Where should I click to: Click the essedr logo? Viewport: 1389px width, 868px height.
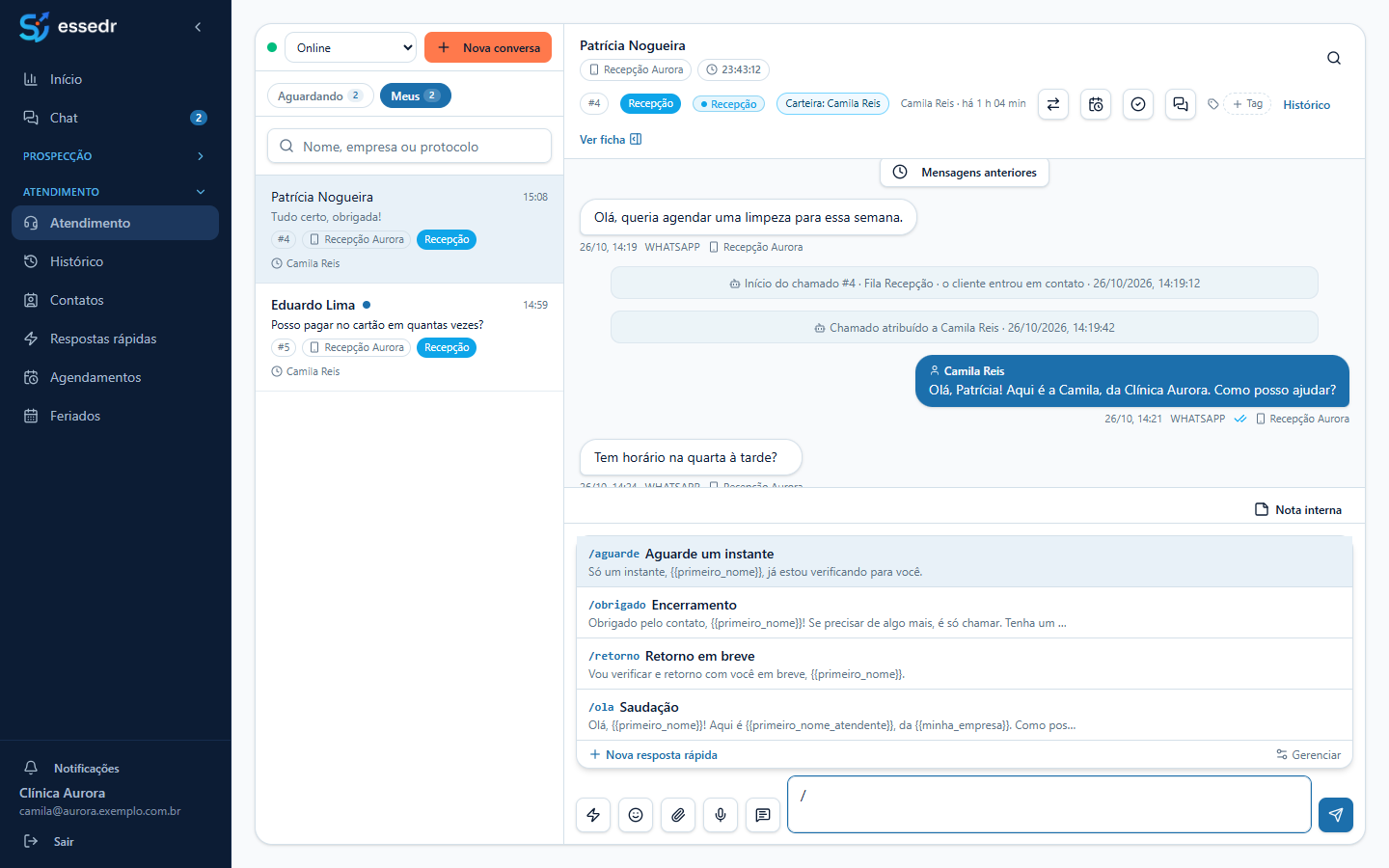[x=68, y=27]
